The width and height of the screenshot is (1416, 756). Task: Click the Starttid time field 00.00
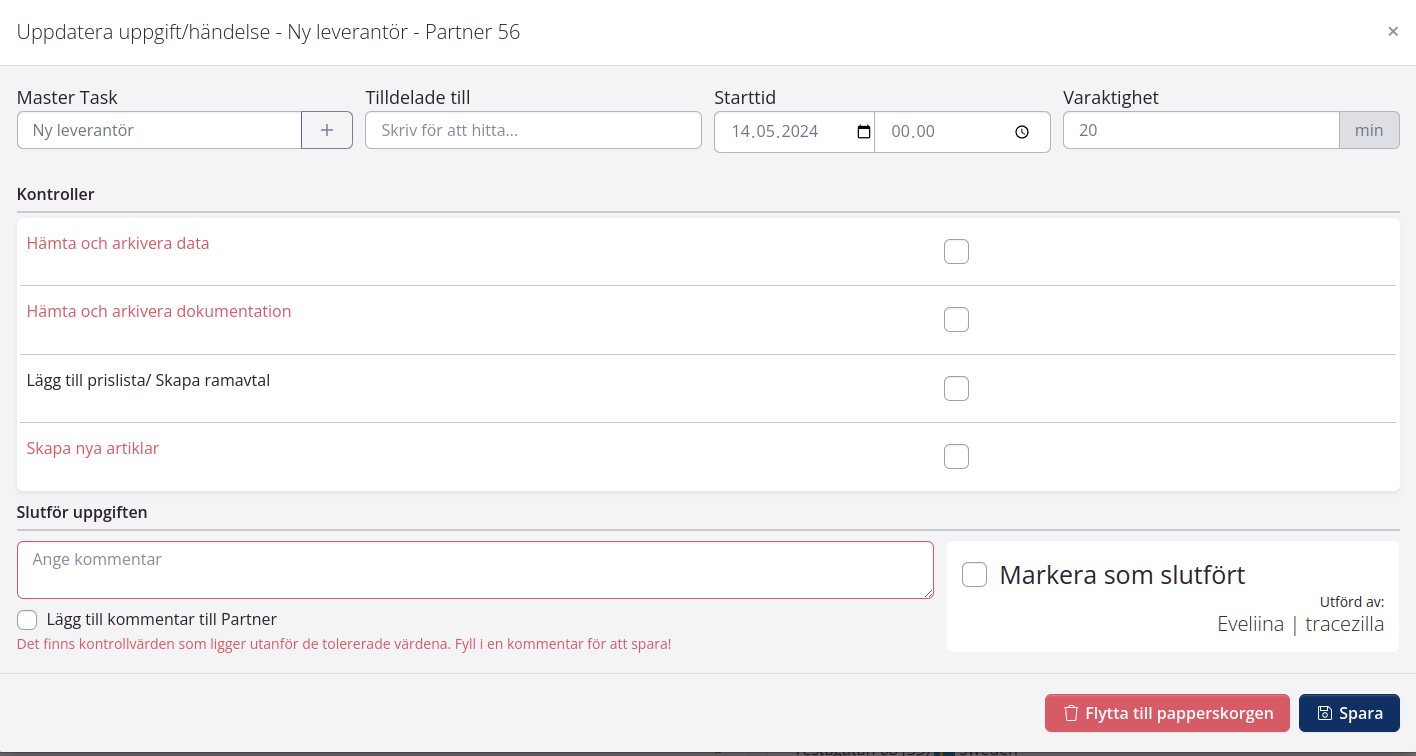pyautogui.click(x=940, y=132)
